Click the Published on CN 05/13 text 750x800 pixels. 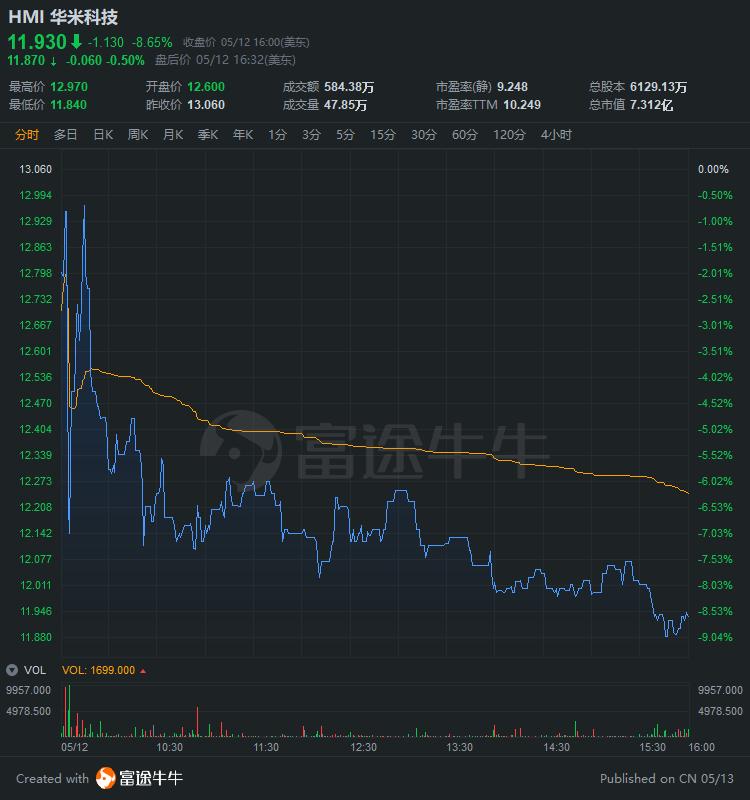pos(667,779)
